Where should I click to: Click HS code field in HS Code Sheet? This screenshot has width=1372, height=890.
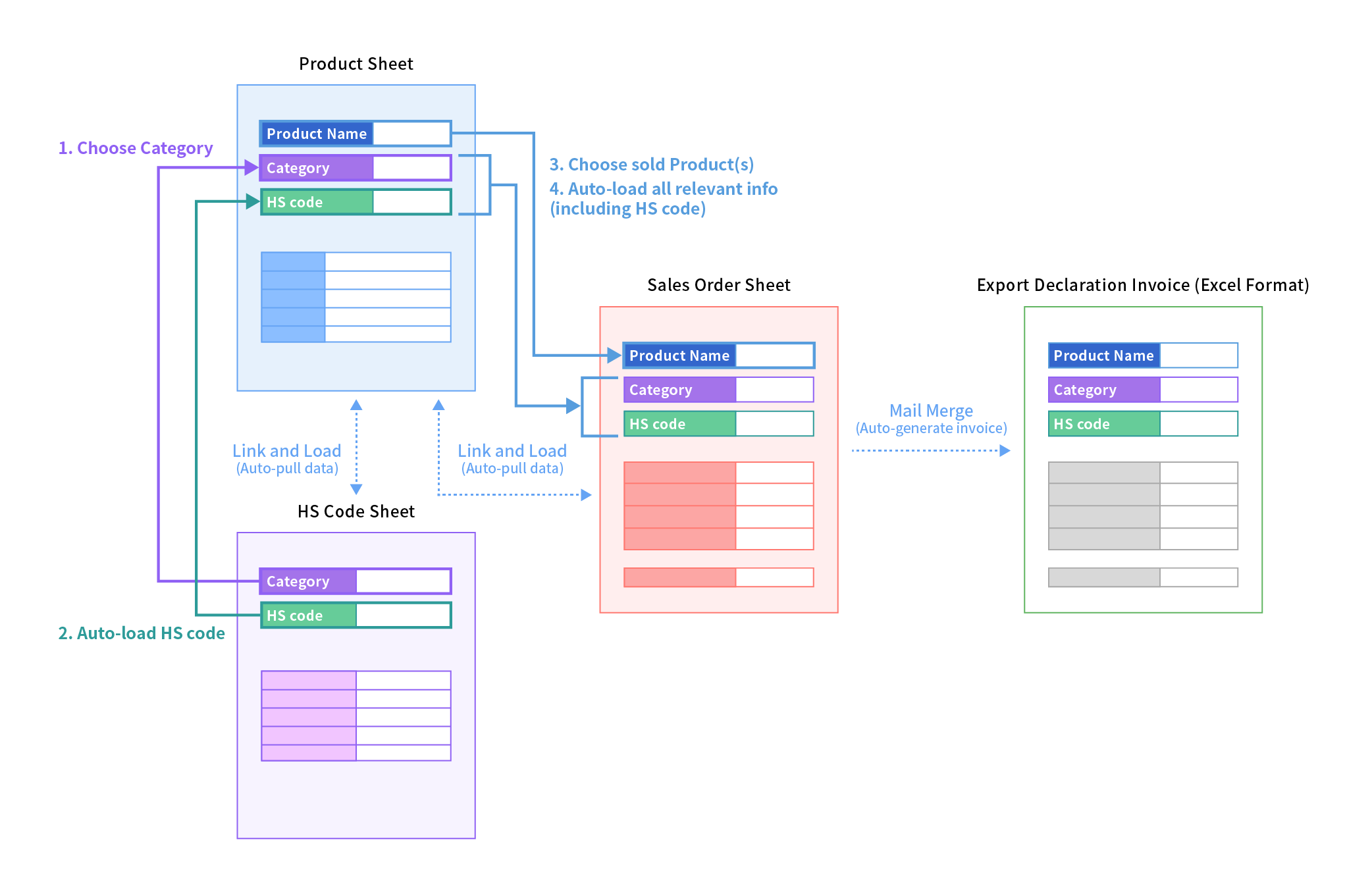point(356,615)
